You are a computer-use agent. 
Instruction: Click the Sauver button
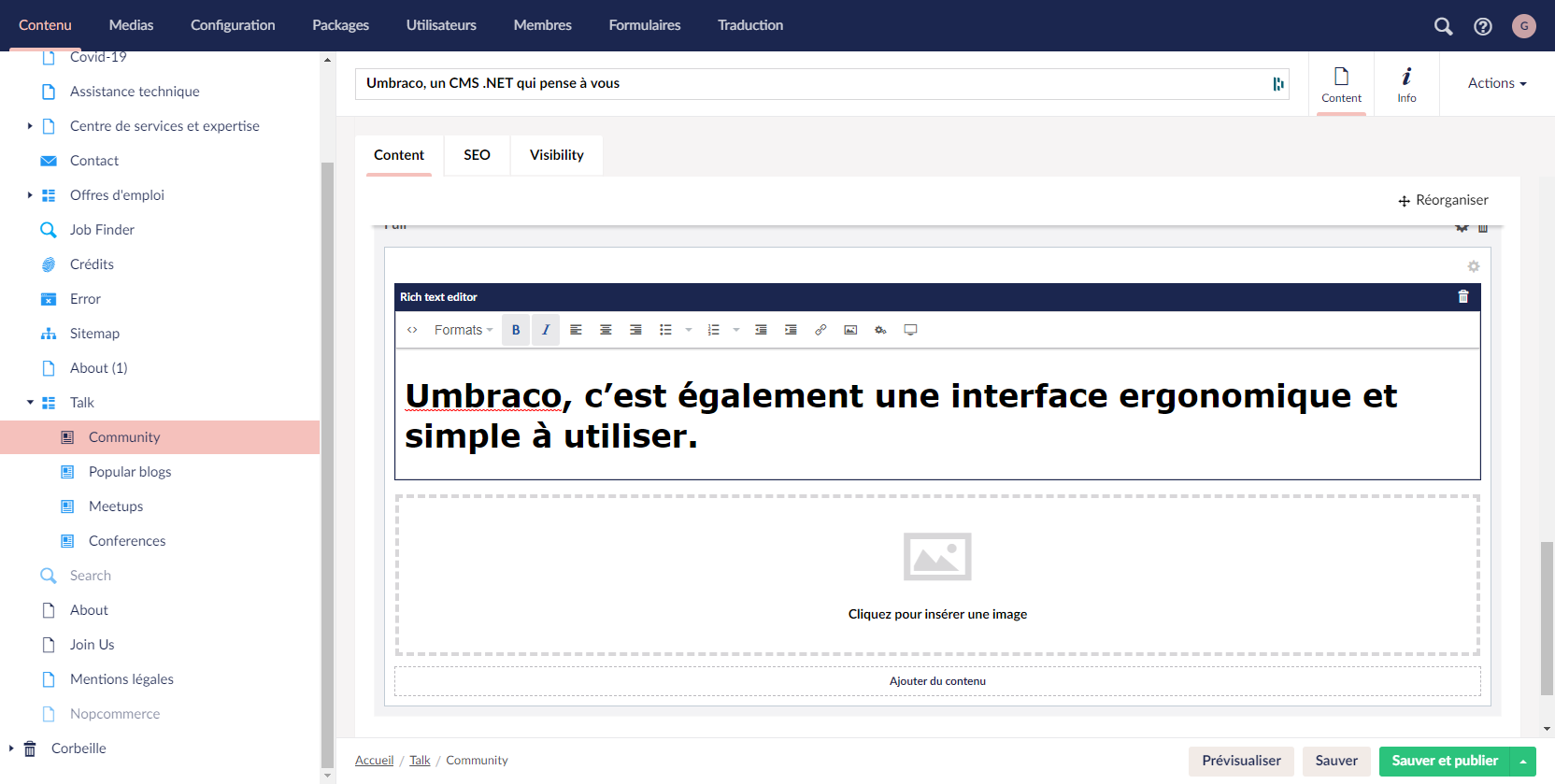[x=1336, y=761]
